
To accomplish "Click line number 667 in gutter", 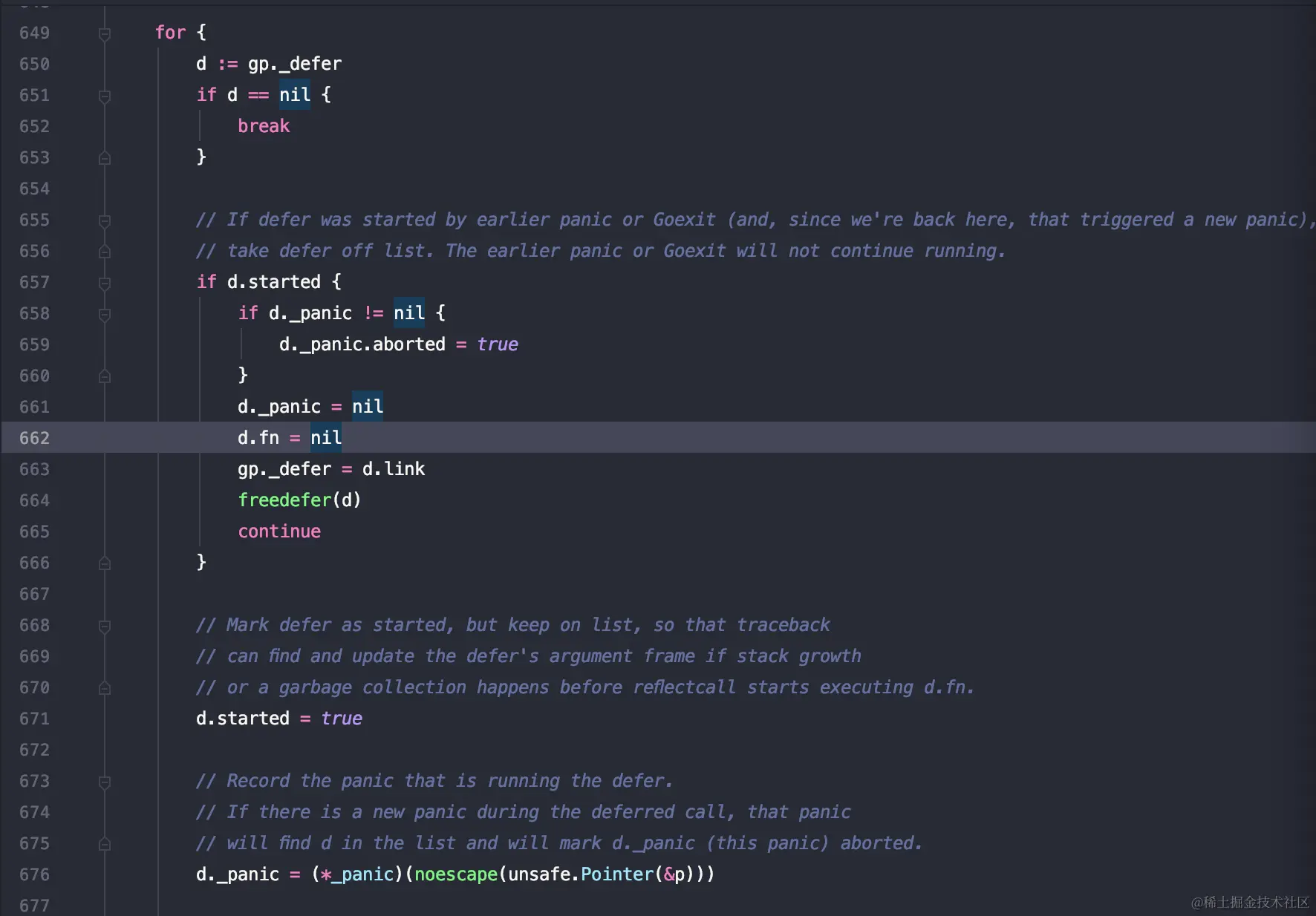I will (35, 594).
